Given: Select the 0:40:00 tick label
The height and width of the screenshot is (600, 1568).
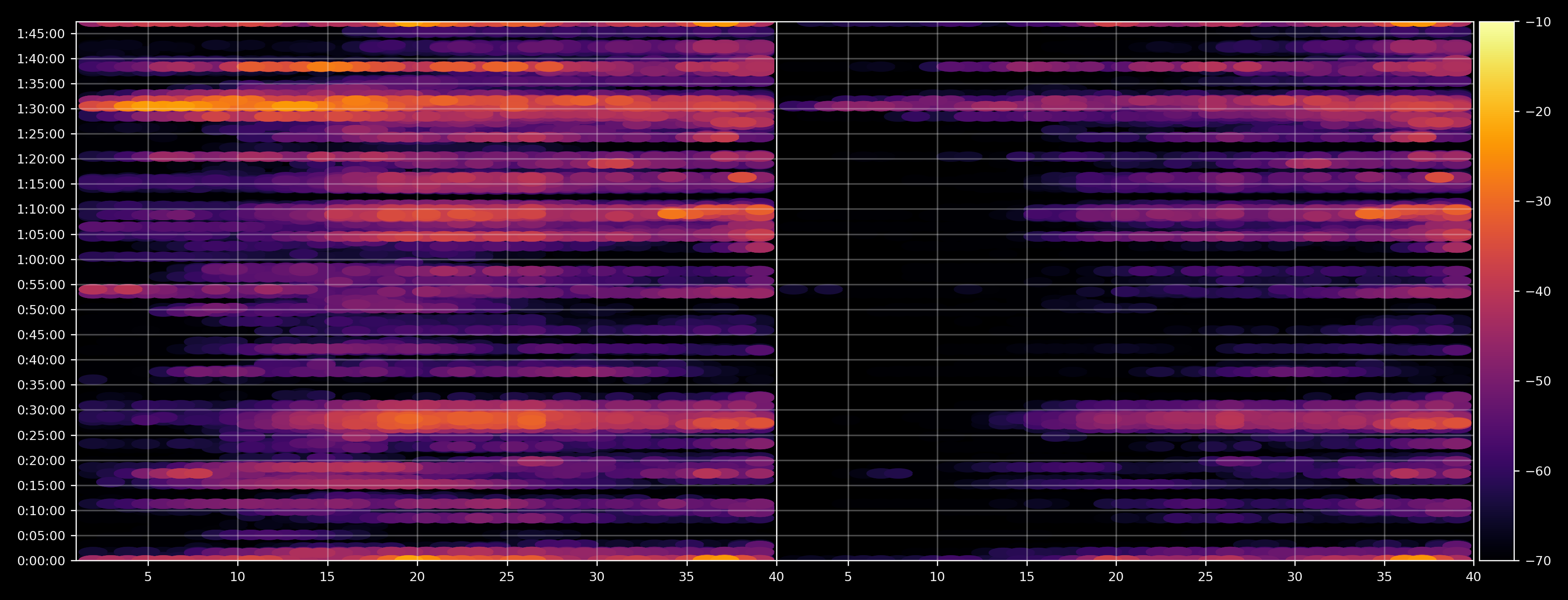Looking at the screenshot, I should 41,360.
